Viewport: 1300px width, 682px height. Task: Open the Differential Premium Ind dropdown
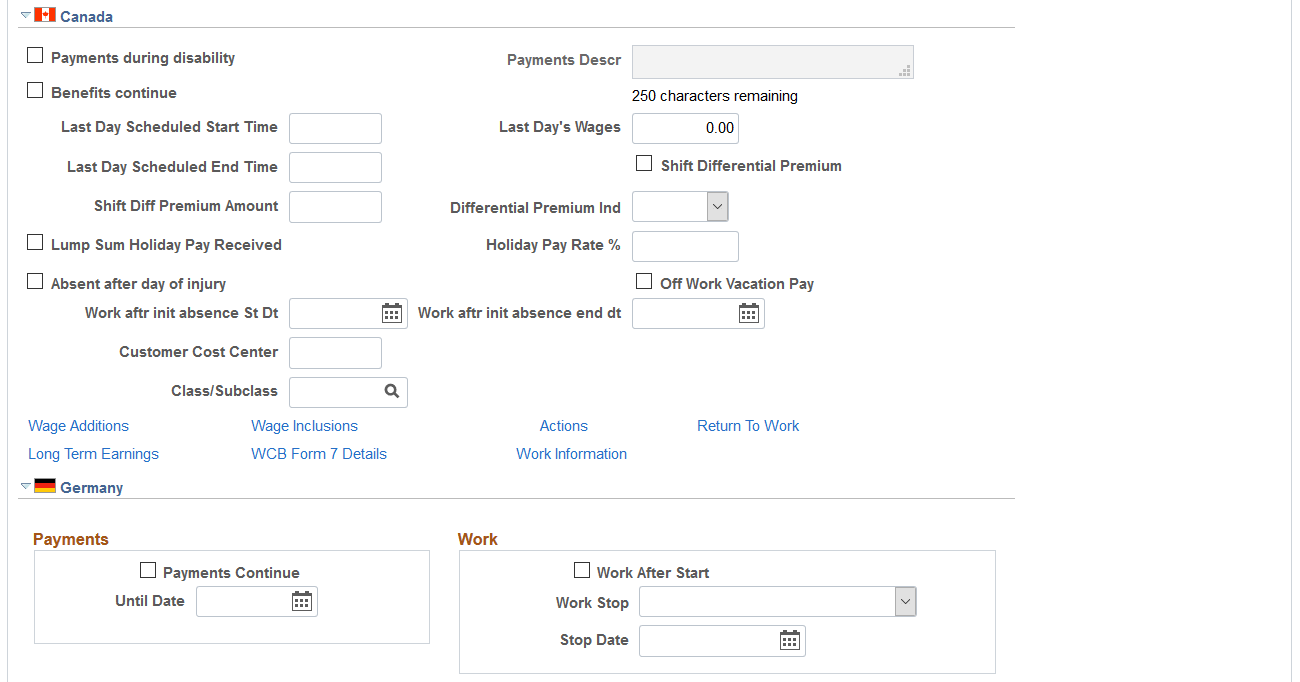pos(680,207)
